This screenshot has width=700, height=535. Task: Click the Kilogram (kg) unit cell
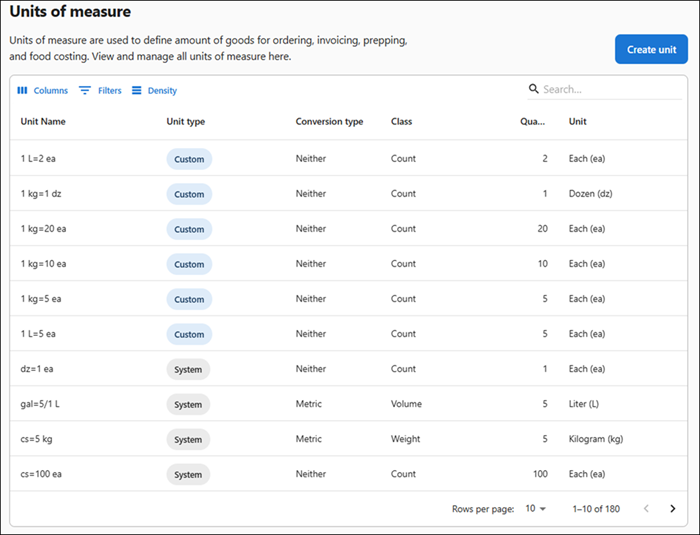[596, 439]
